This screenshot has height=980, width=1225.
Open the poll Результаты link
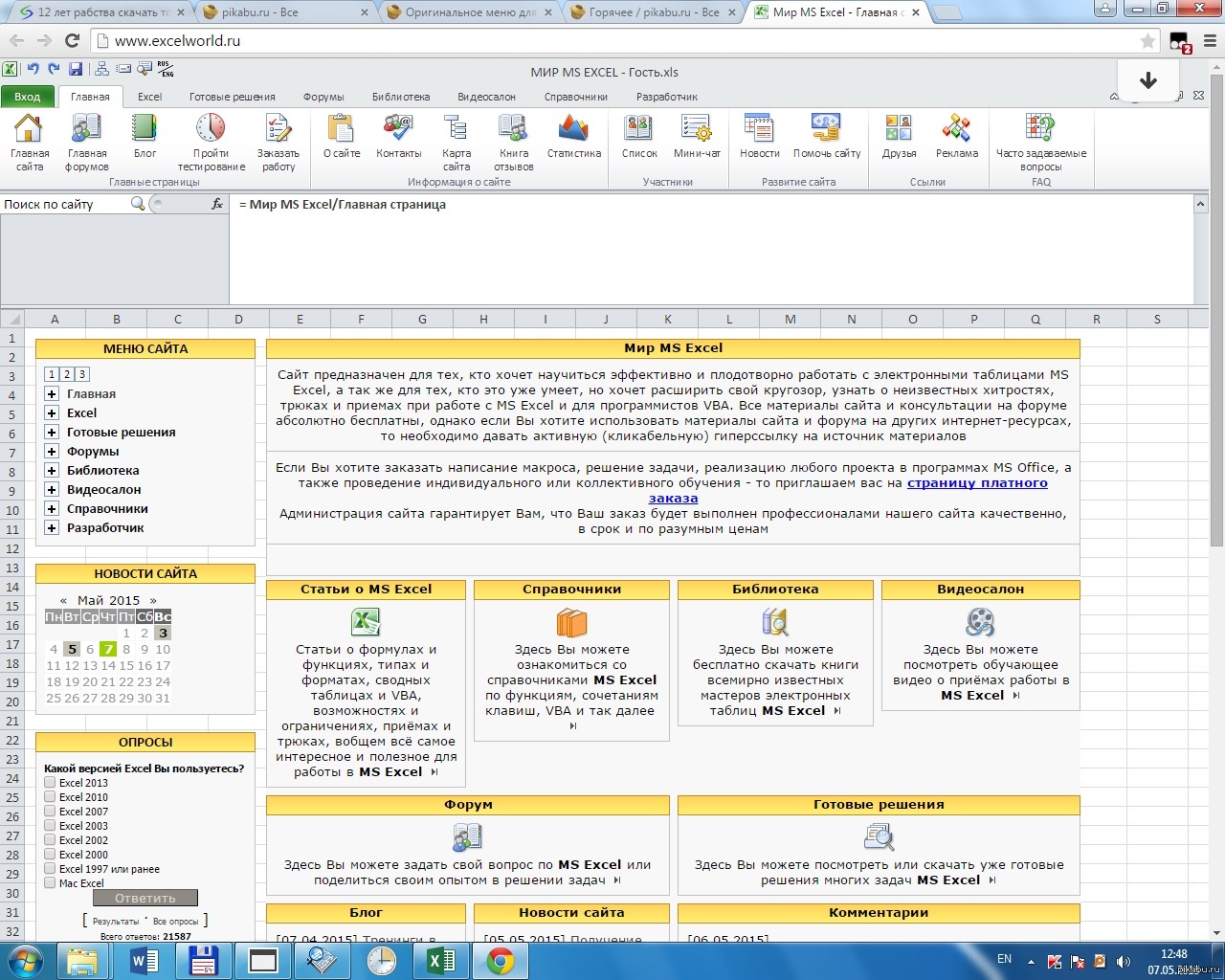115,921
